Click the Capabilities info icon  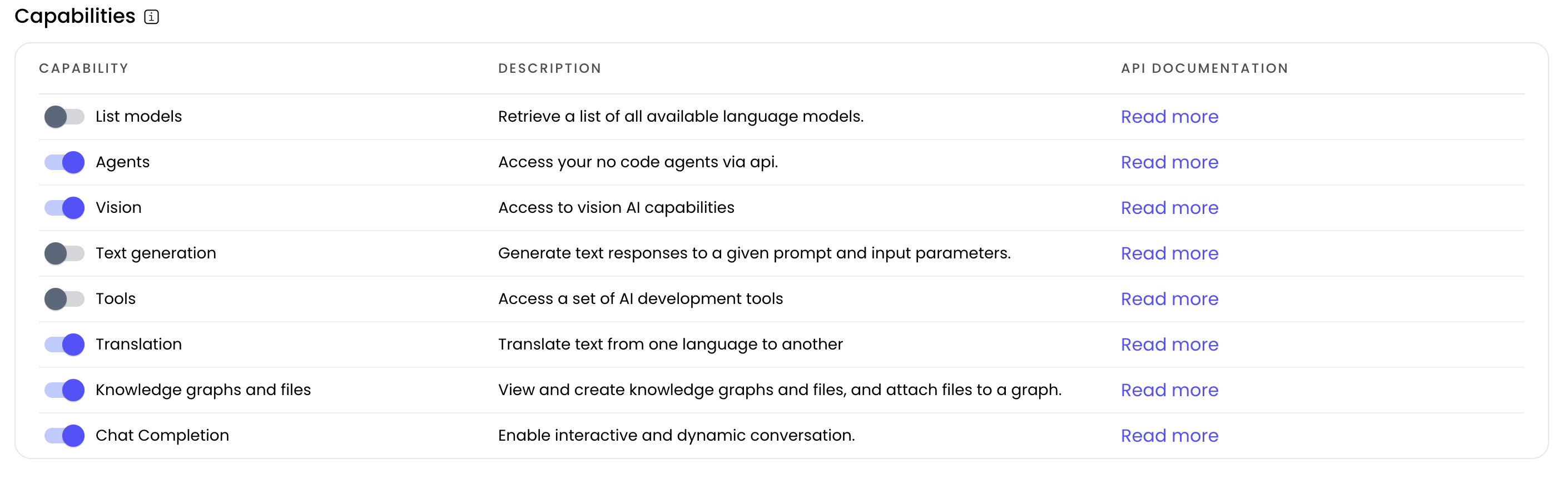[x=152, y=17]
